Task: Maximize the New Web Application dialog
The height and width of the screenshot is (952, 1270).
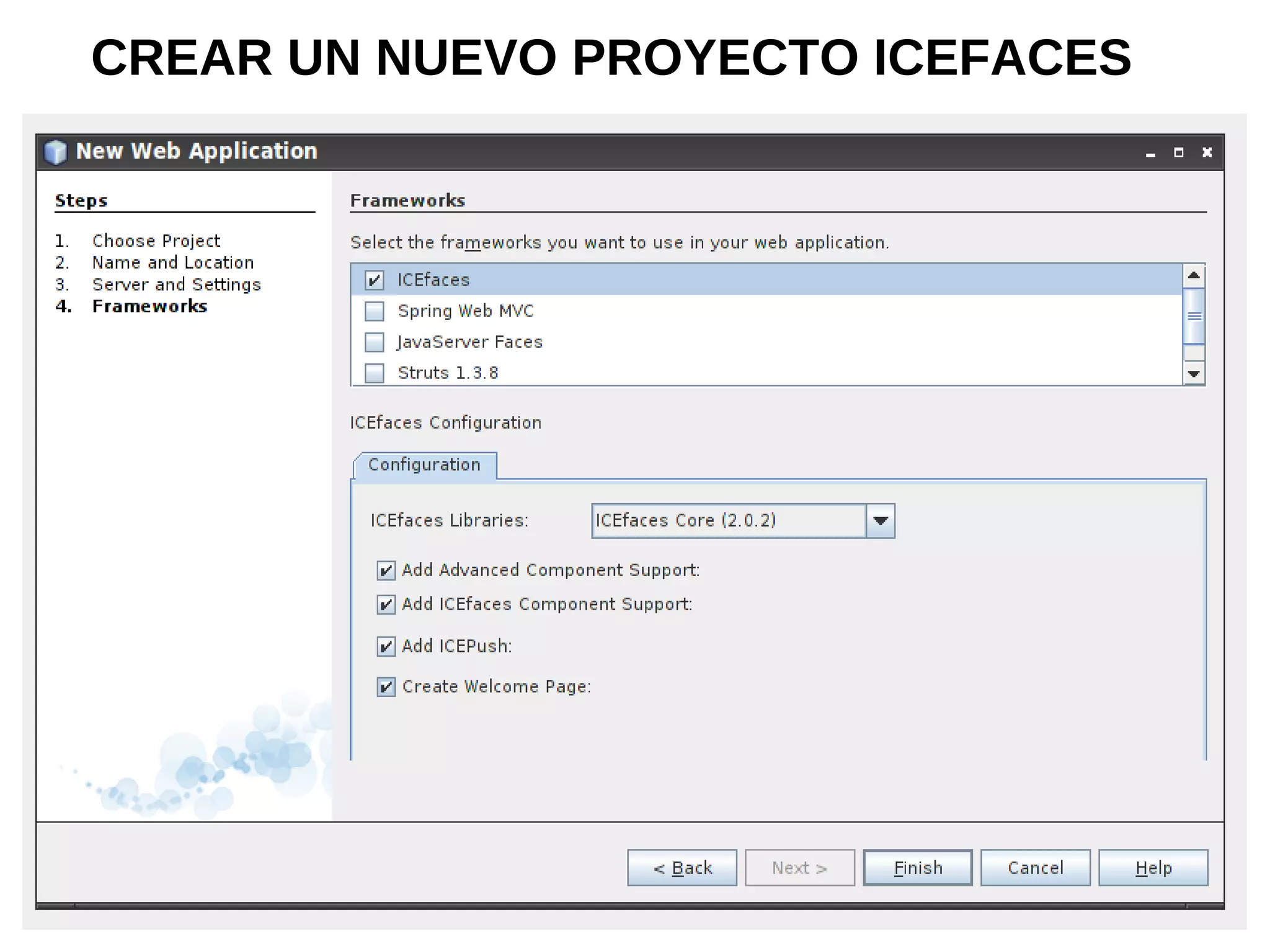Action: point(1179,153)
